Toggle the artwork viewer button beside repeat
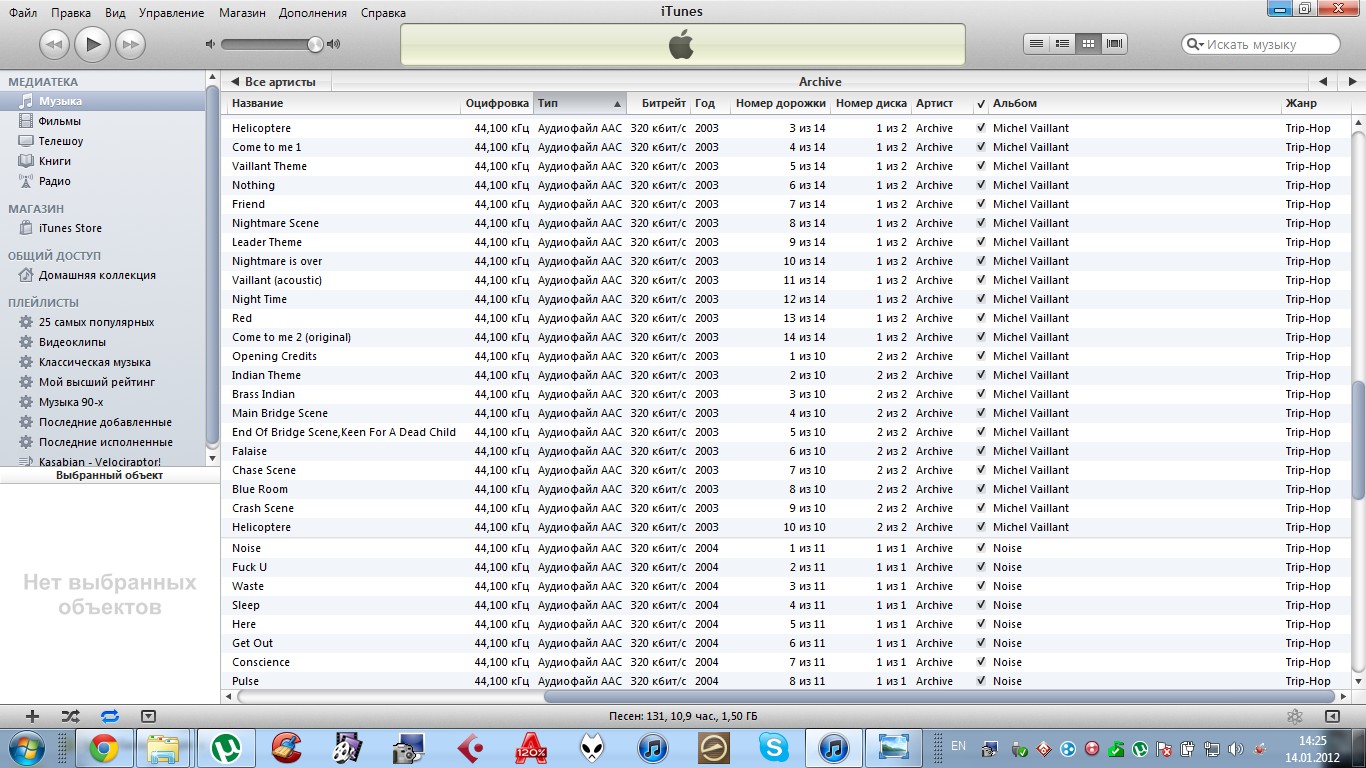The height and width of the screenshot is (768, 1366). 148,716
